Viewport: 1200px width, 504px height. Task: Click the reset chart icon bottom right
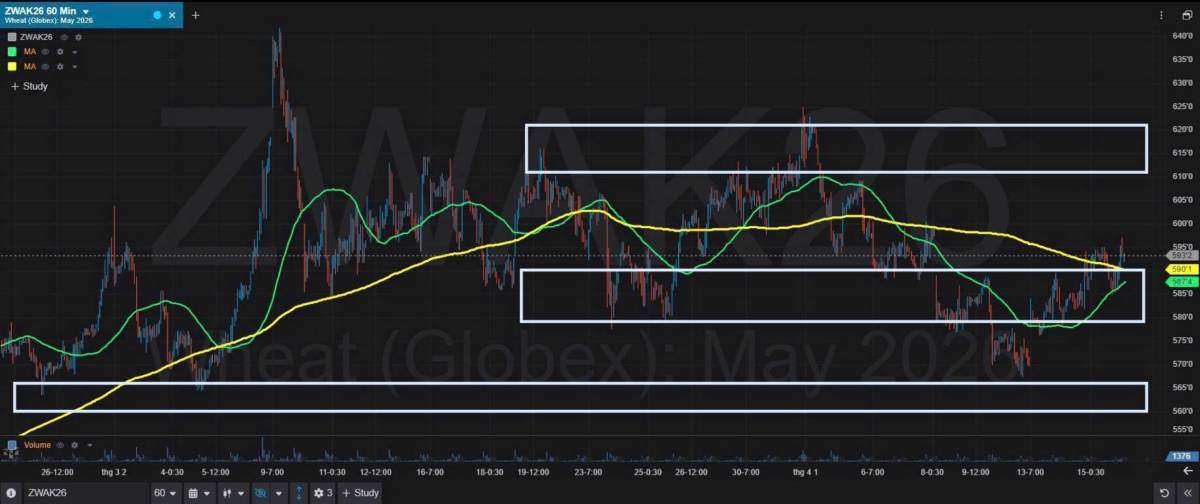pos(1166,493)
